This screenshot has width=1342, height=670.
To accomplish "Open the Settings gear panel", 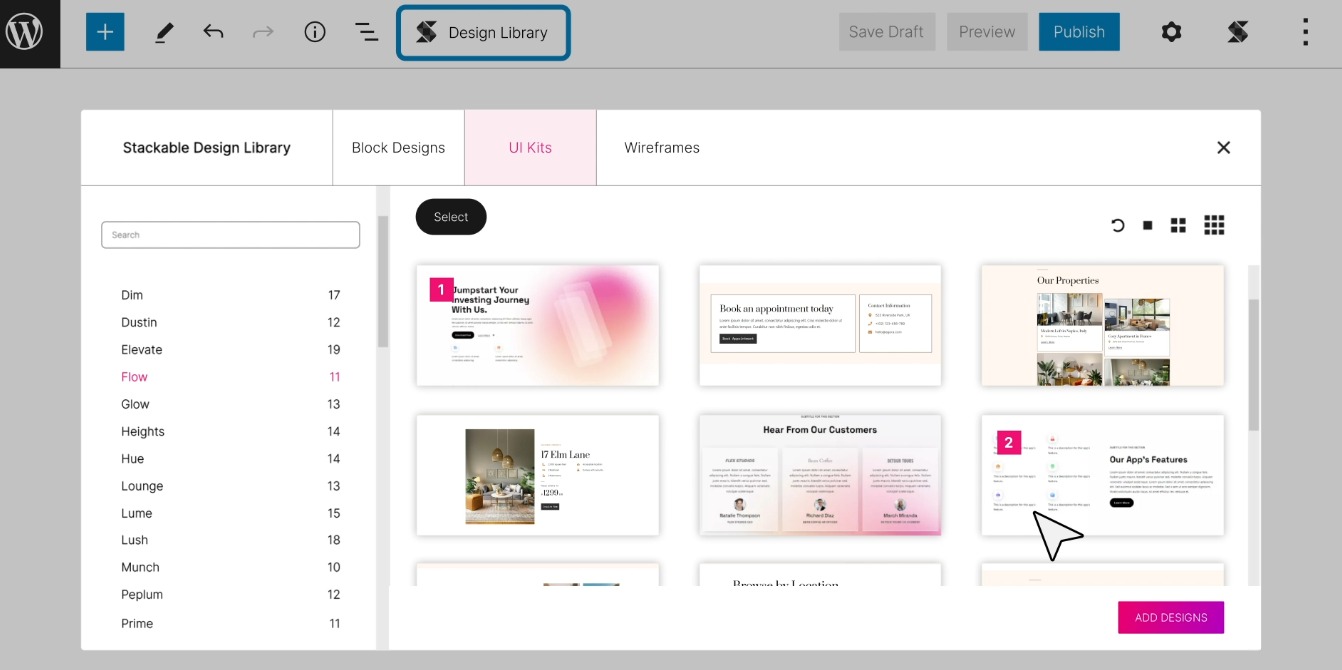I will coord(1171,32).
